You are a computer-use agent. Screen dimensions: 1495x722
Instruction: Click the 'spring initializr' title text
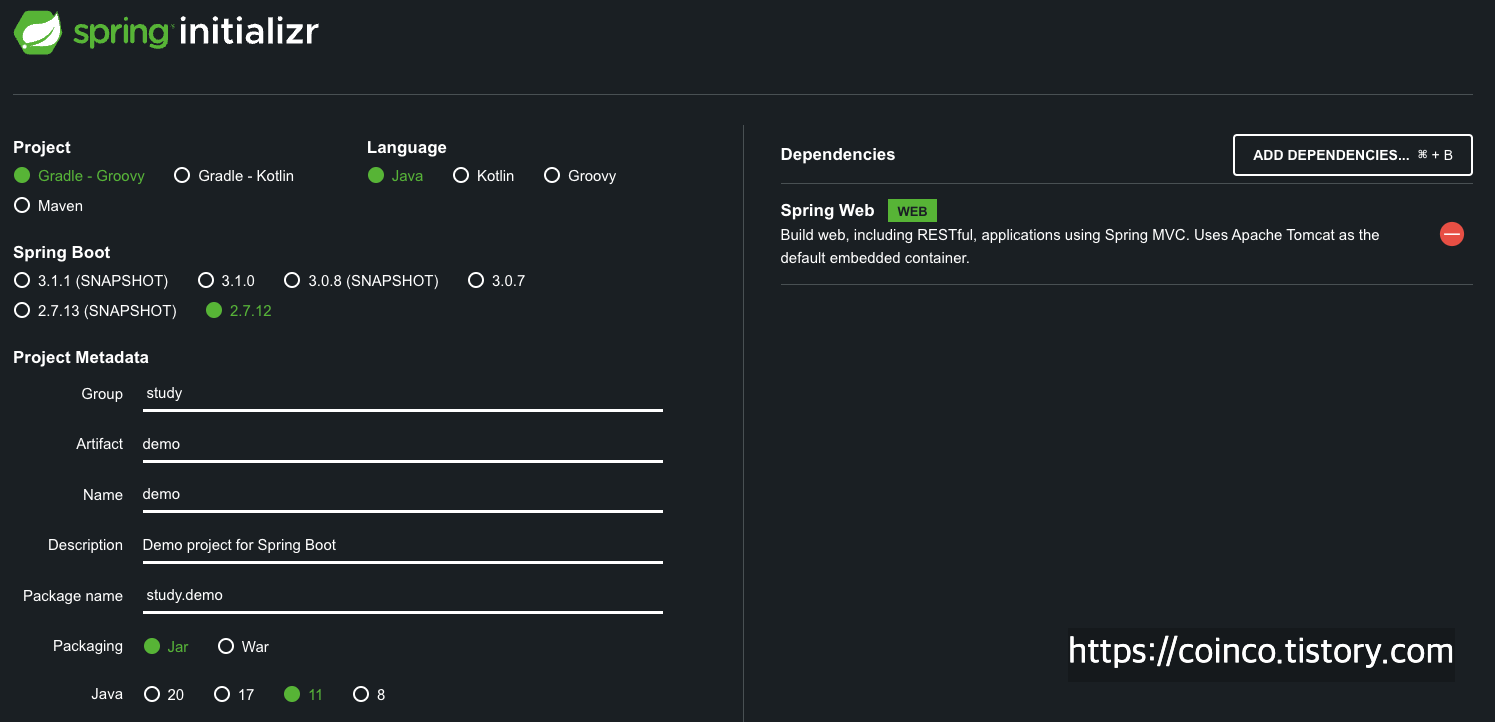(x=196, y=31)
